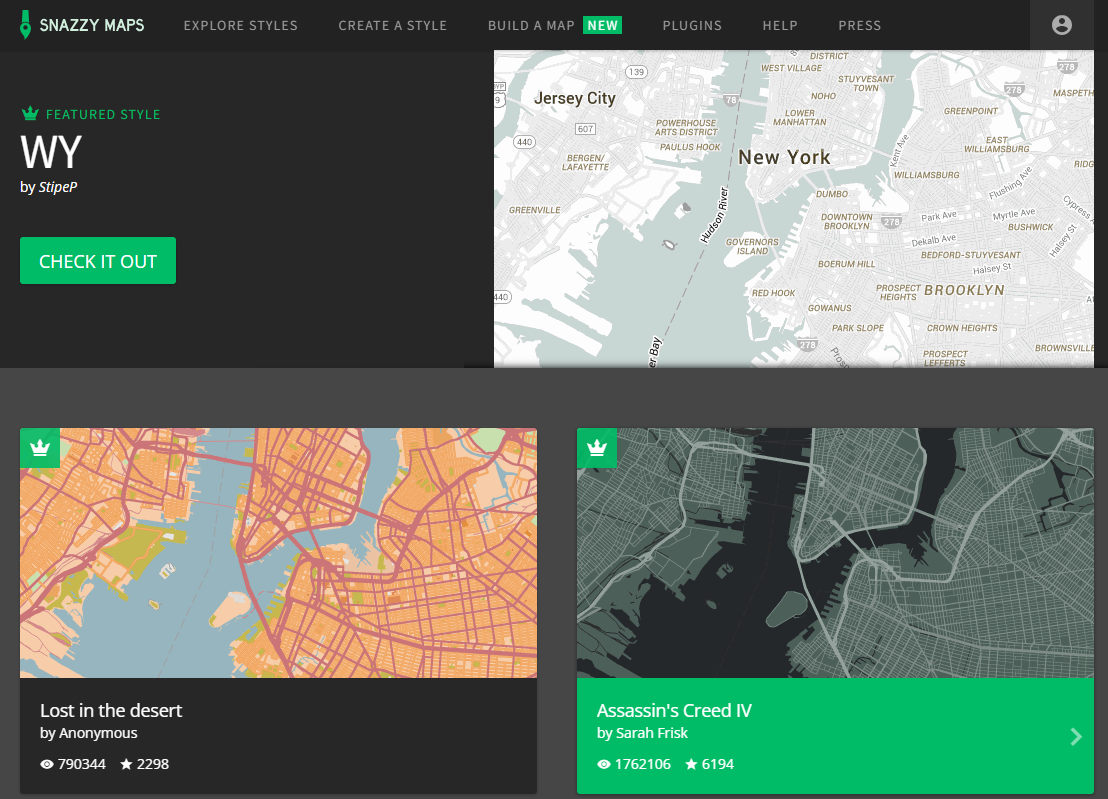Click the Snazzy Maps pin logo
This screenshot has height=799, width=1108.
pos(25,25)
